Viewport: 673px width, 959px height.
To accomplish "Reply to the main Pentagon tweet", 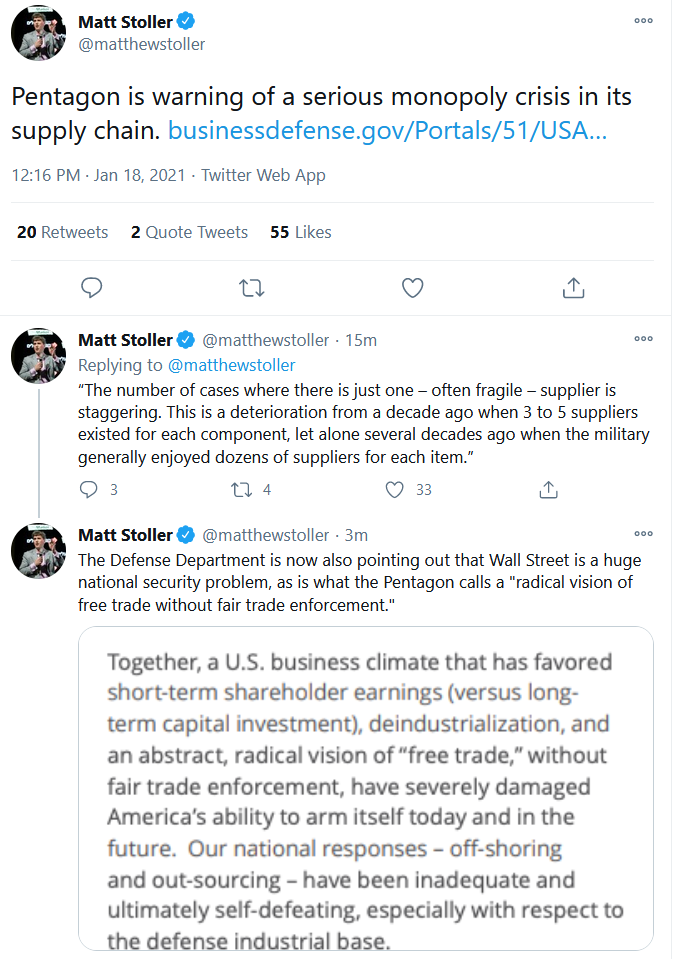I will [92, 287].
